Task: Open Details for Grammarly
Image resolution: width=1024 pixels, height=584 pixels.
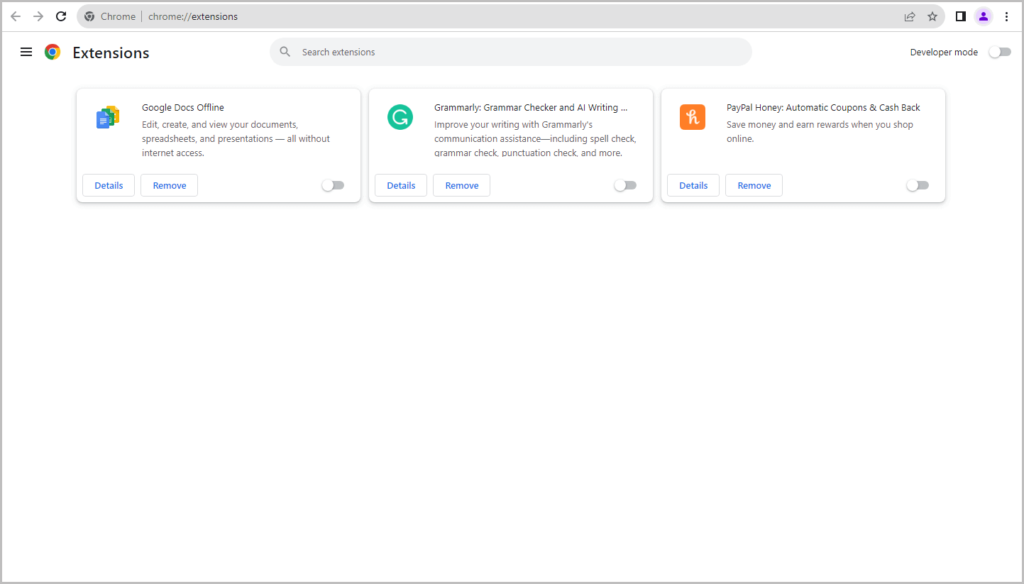Action: click(401, 186)
